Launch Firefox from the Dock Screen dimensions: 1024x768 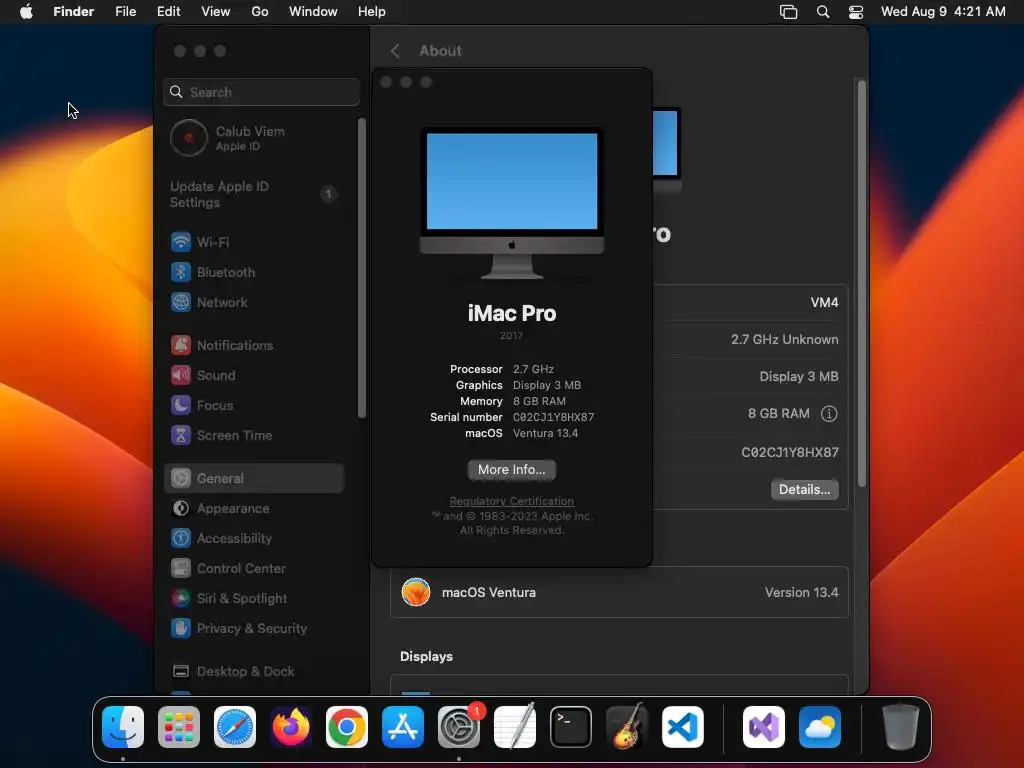point(291,727)
